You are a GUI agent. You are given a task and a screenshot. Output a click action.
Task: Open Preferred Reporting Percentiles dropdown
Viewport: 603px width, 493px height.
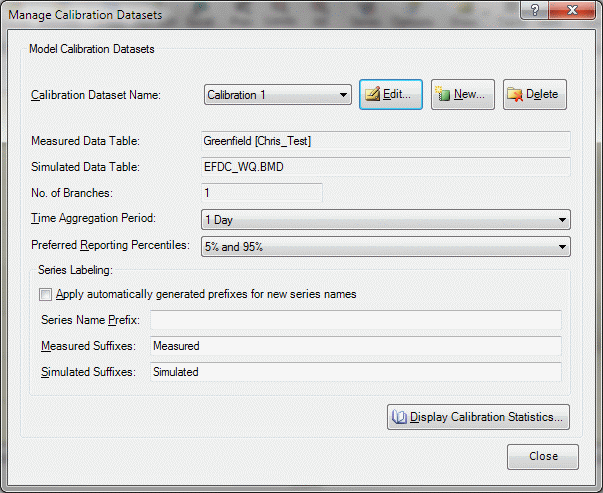click(385, 246)
